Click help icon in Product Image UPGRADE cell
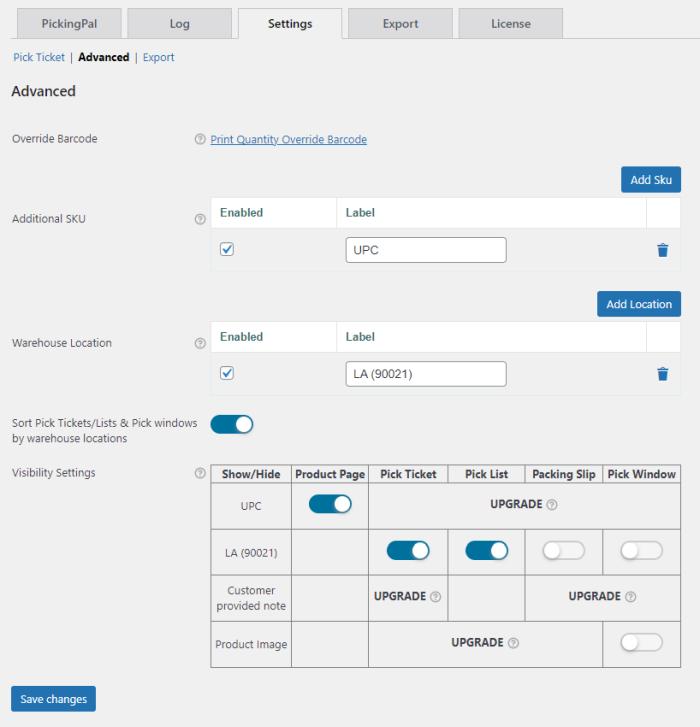The width and height of the screenshot is (700, 727). point(513,643)
